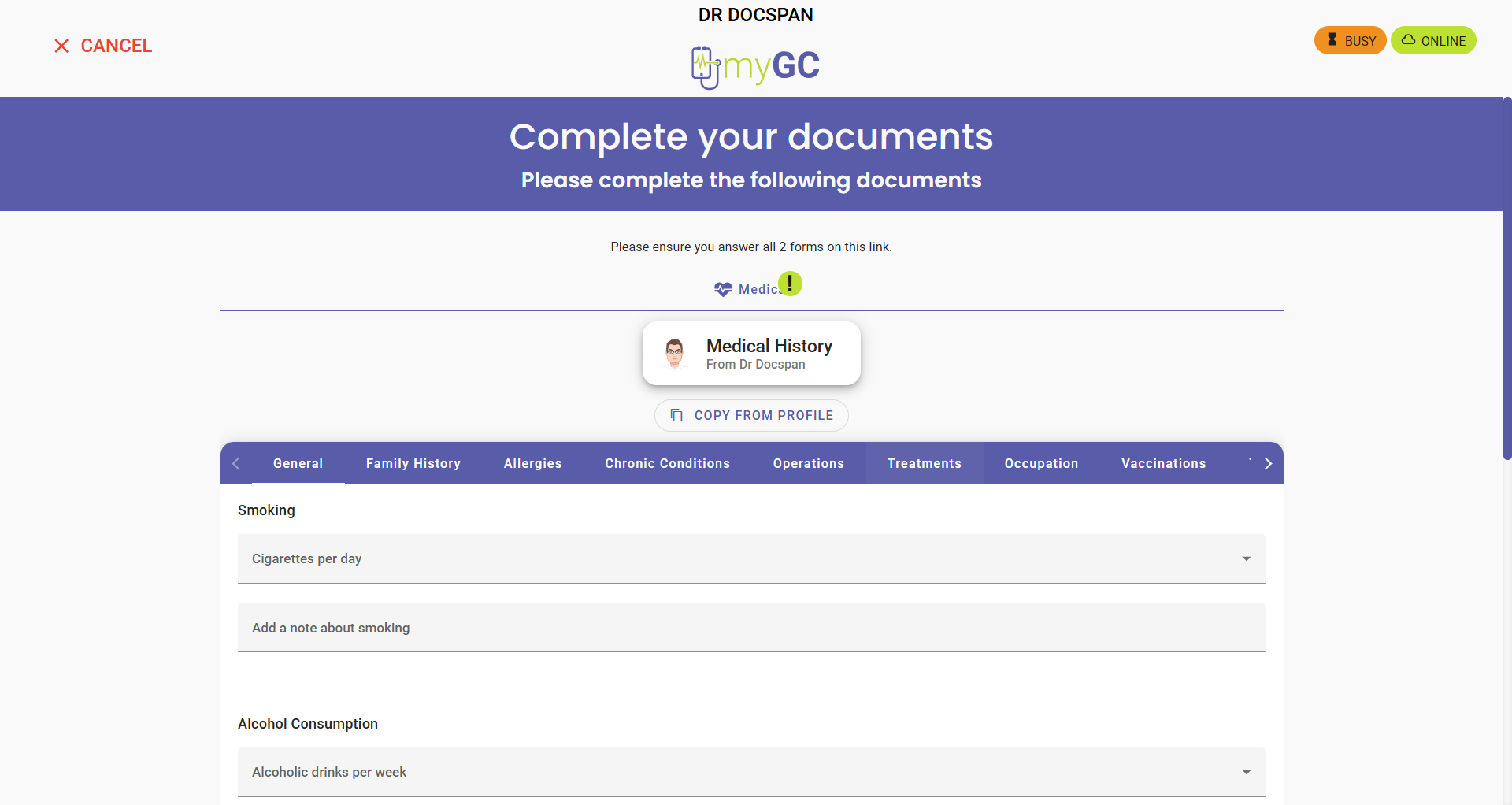
Task: Switch to the Family History tab
Action: point(413,464)
